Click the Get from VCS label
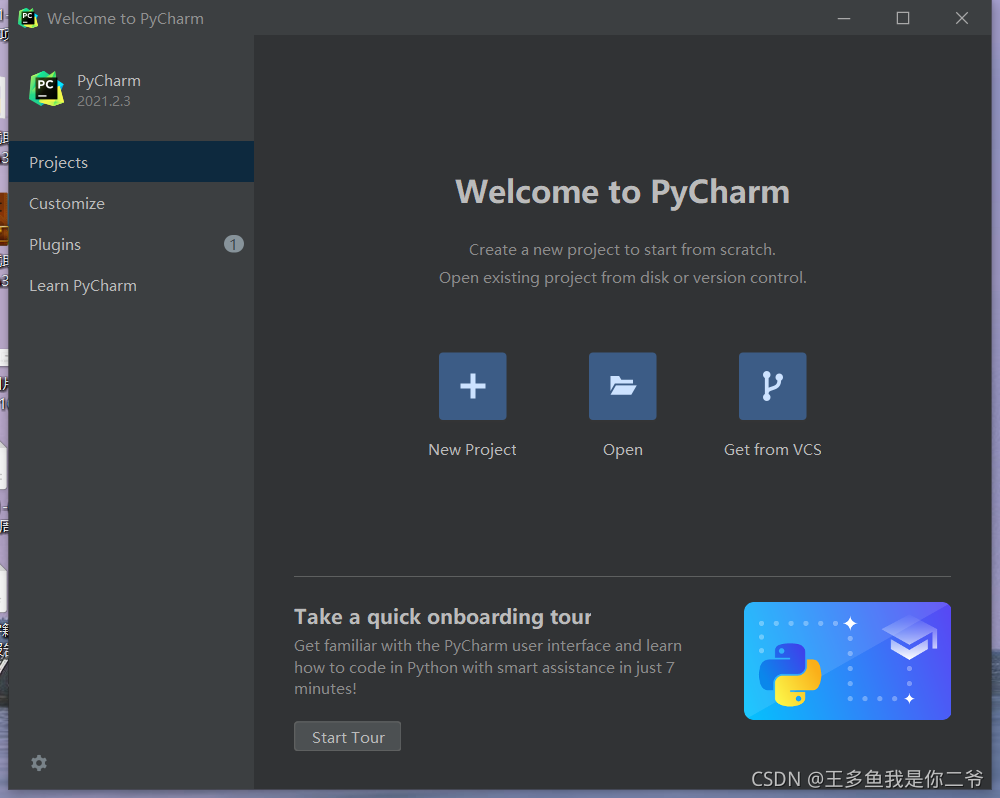Image resolution: width=1000 pixels, height=798 pixels. point(772,449)
